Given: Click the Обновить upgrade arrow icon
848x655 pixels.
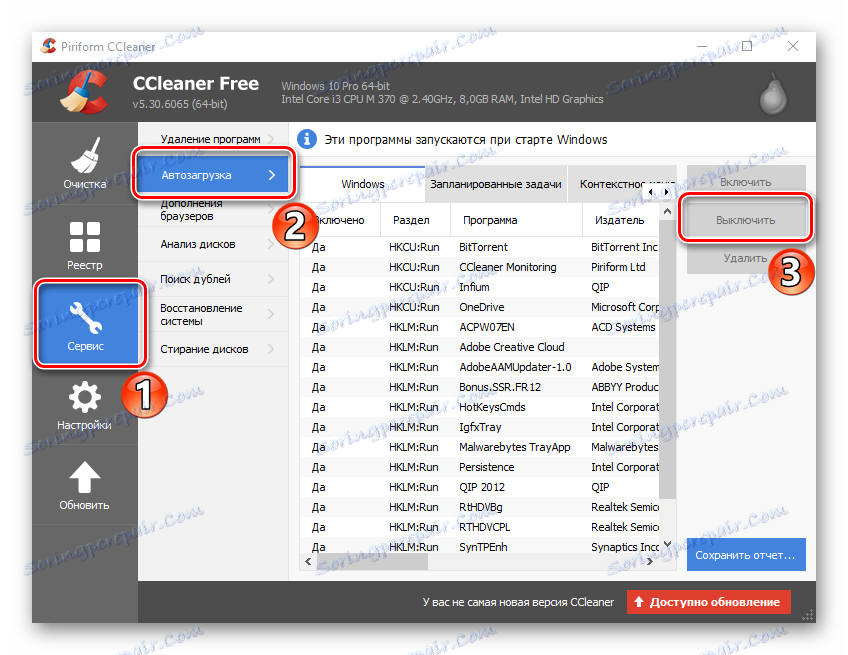Looking at the screenshot, I should coord(84,477).
